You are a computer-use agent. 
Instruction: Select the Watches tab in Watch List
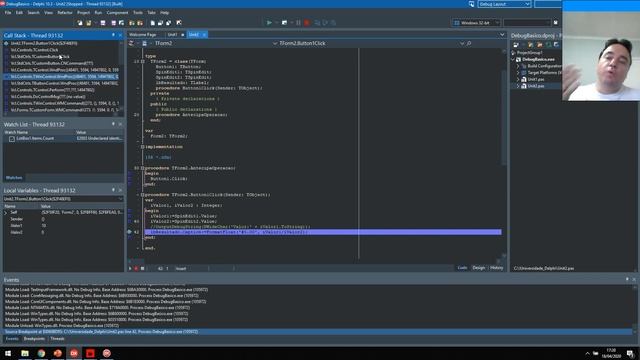14,178
